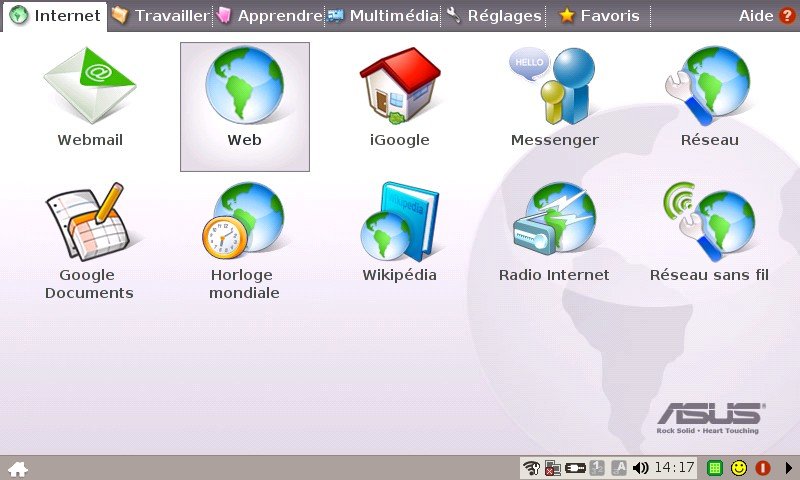Screen dimensions: 800x480
Task: Launch Google Documents
Action: 90,222
